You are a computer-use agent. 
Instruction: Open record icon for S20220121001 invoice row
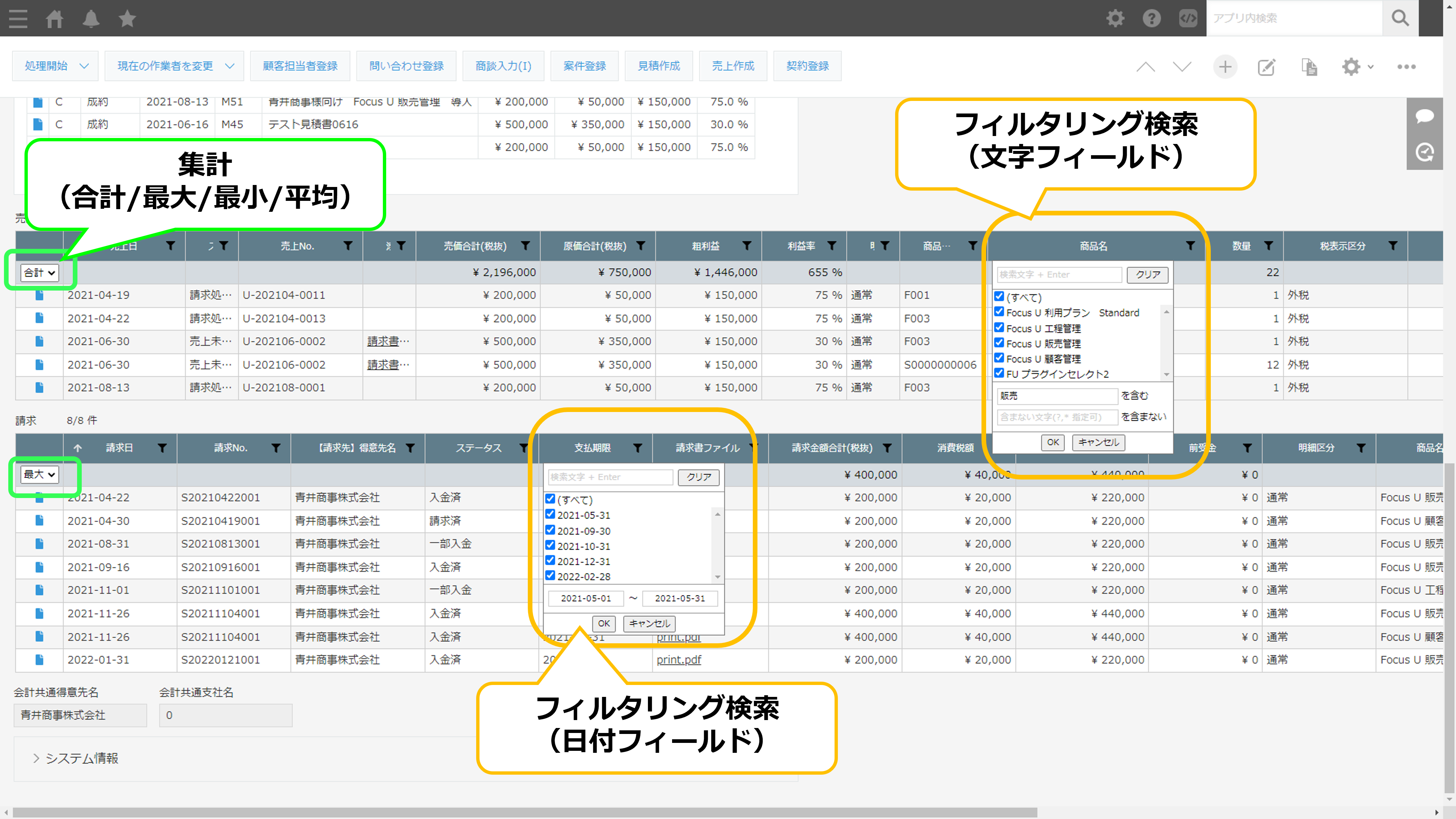39,660
